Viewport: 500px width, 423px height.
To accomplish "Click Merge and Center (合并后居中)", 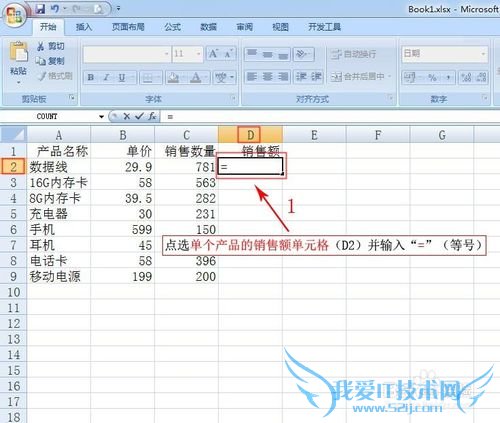I will tap(358, 77).
